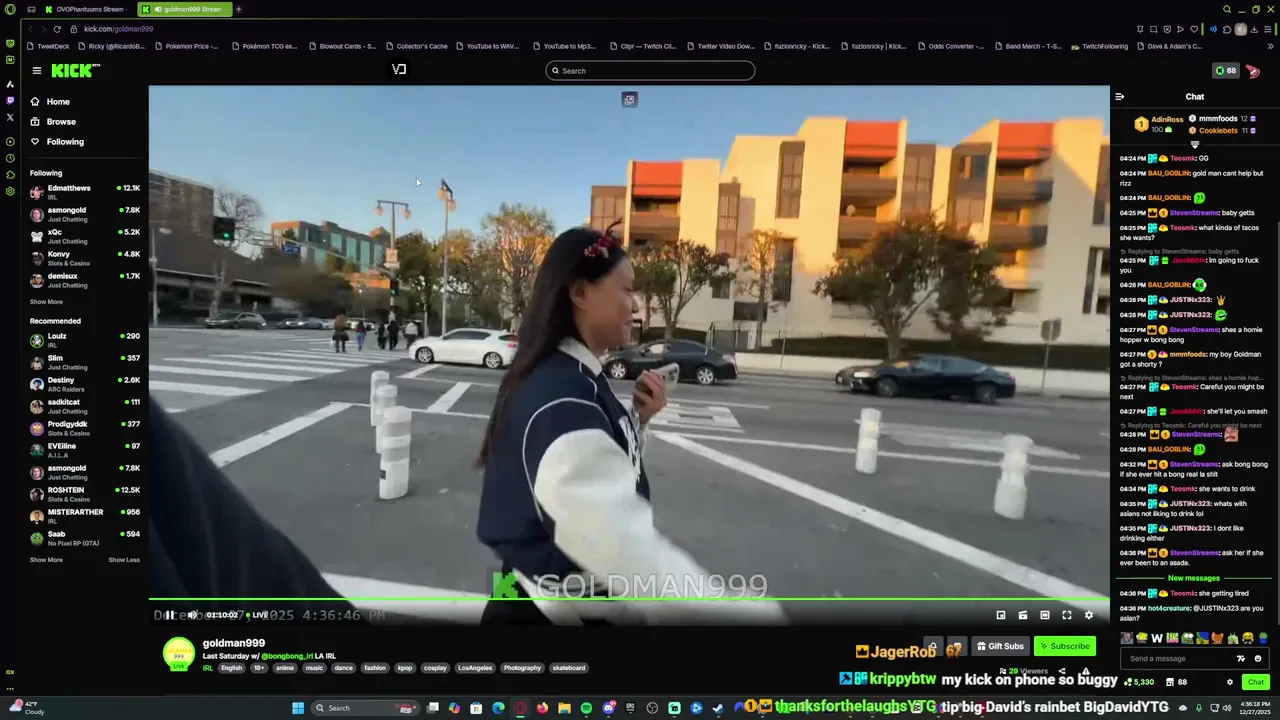
Task: Open the clock and date flyout
Action: click(x=1254, y=708)
